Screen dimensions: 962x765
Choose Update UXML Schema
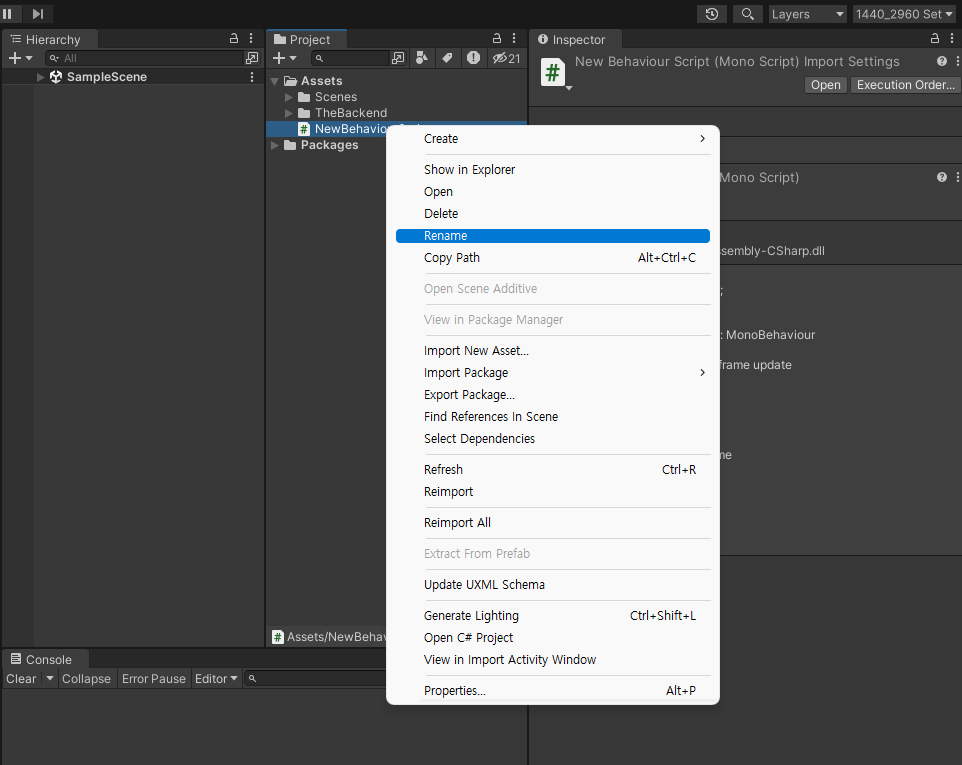[x=553, y=585]
